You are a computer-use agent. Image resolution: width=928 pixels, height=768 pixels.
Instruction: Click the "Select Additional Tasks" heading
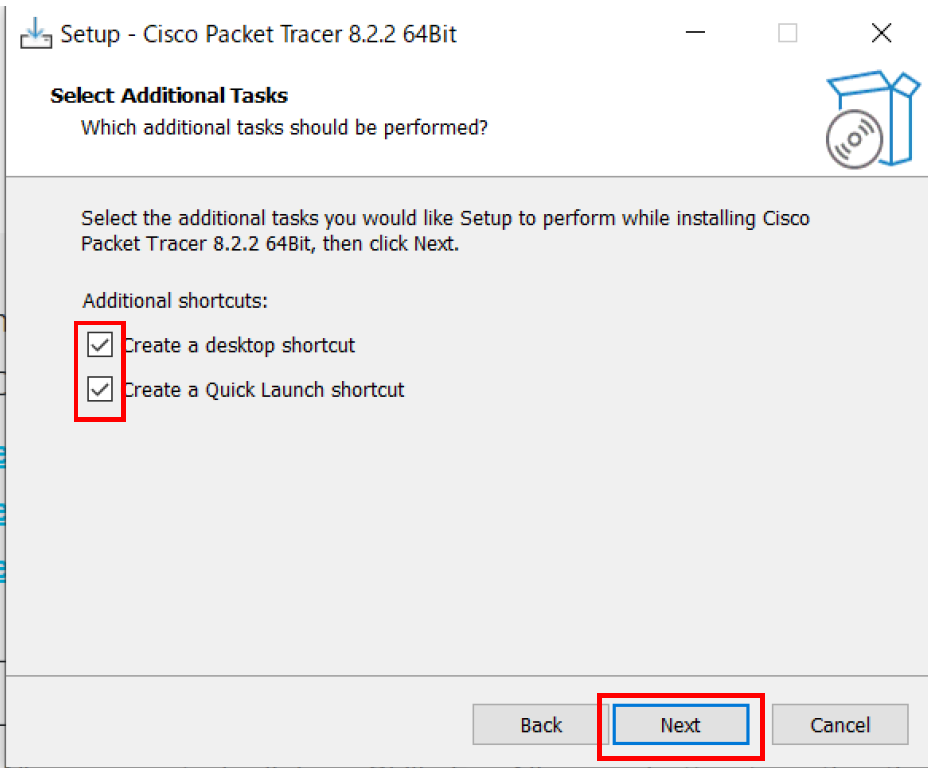coord(169,96)
